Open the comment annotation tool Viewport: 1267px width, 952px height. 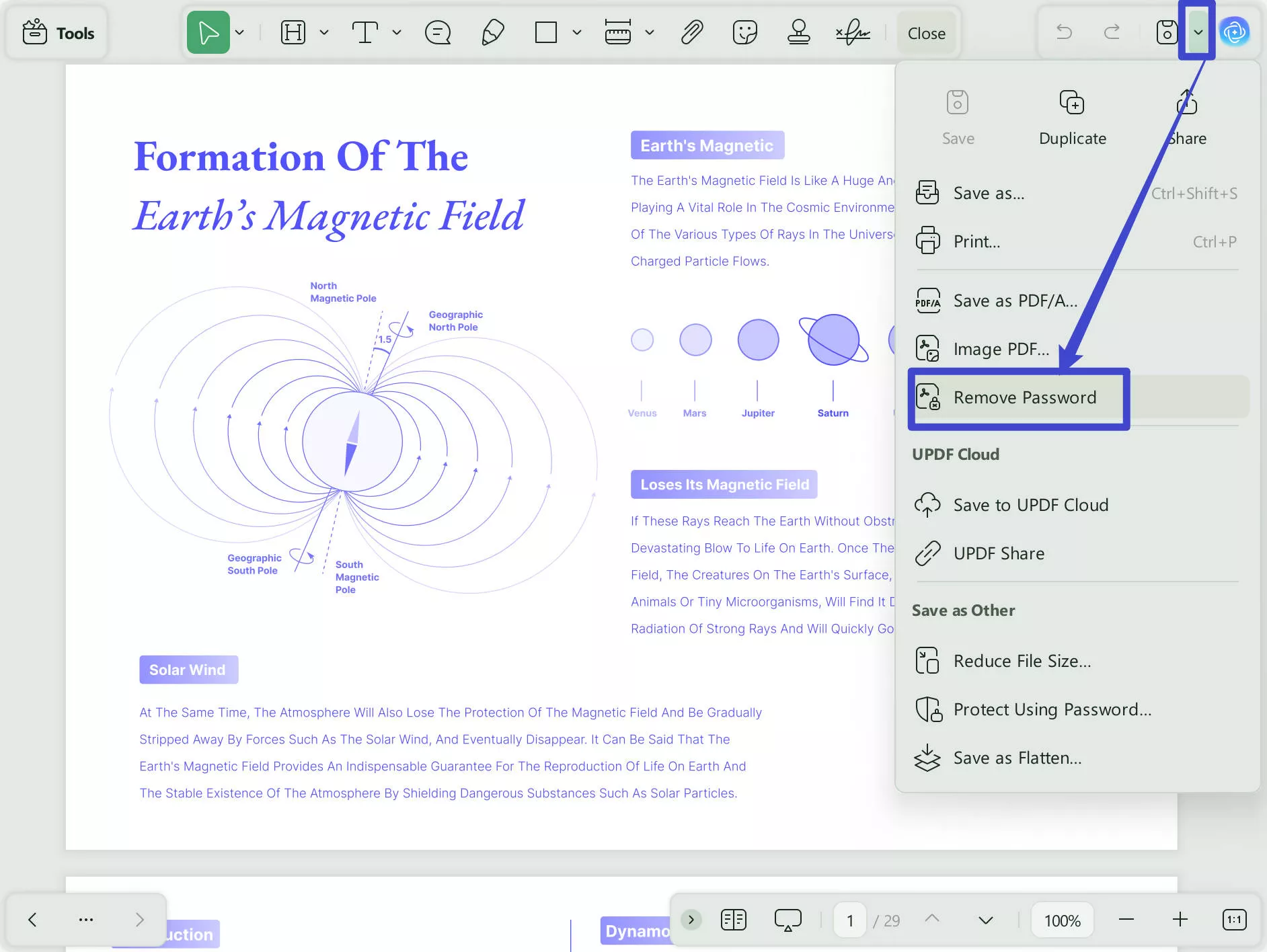pos(436,32)
